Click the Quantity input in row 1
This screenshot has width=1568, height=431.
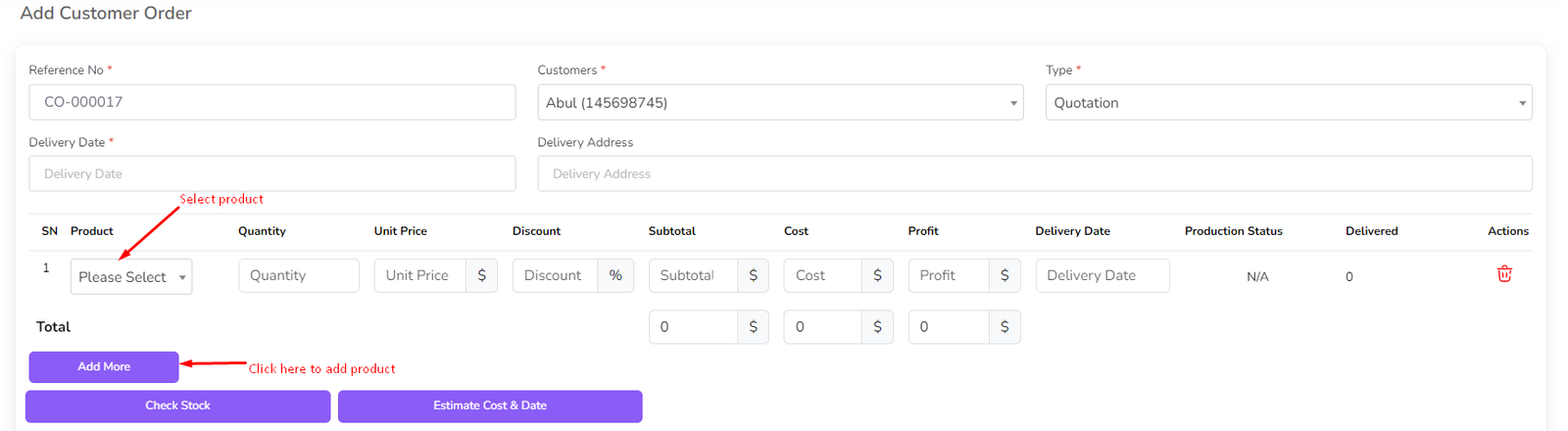point(299,275)
